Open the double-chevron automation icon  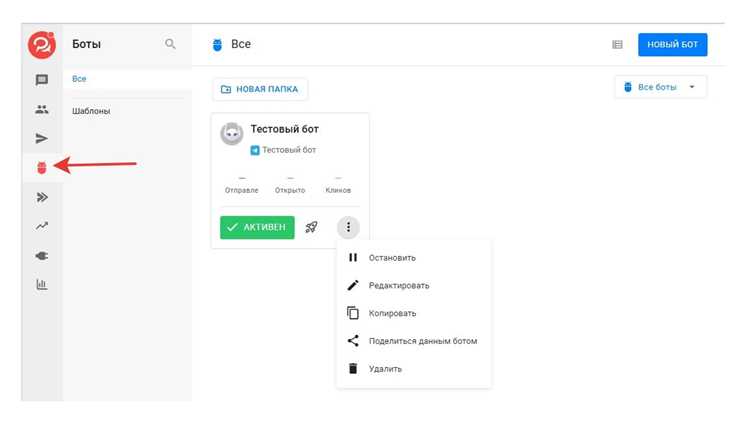point(42,197)
